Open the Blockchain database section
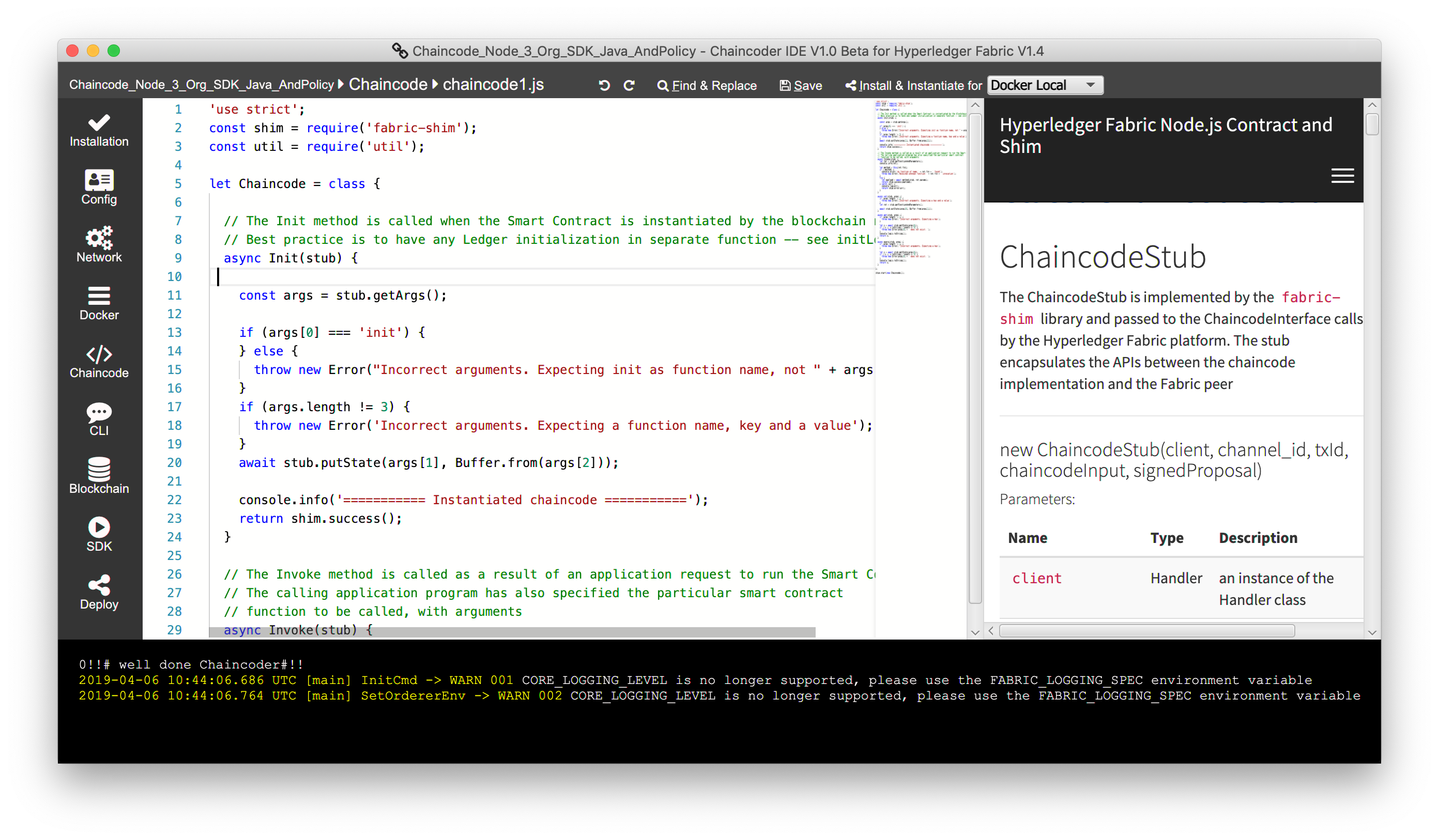1439x840 pixels. 99,476
